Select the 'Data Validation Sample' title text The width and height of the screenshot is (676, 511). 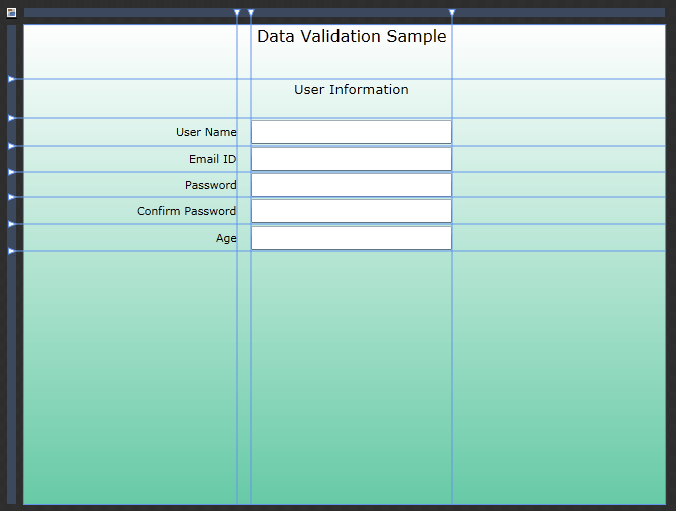pyautogui.click(x=351, y=37)
